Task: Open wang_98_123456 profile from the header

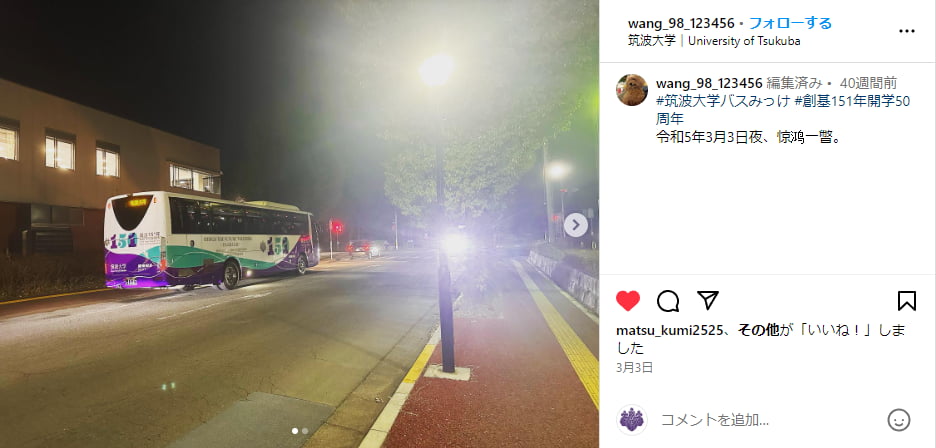Action: pyautogui.click(x=681, y=23)
